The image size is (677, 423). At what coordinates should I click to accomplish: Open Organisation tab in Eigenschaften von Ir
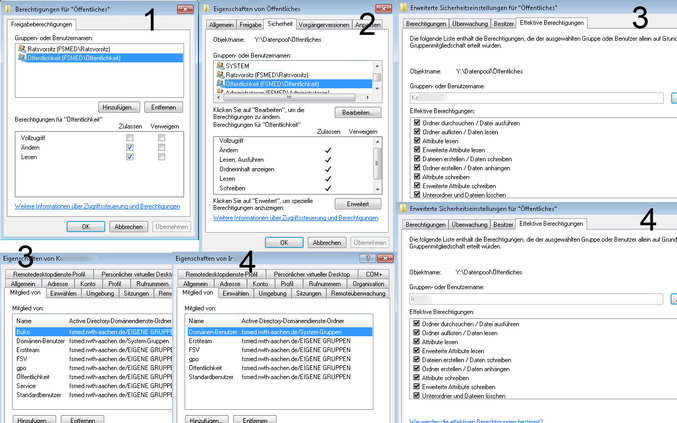pos(368,284)
